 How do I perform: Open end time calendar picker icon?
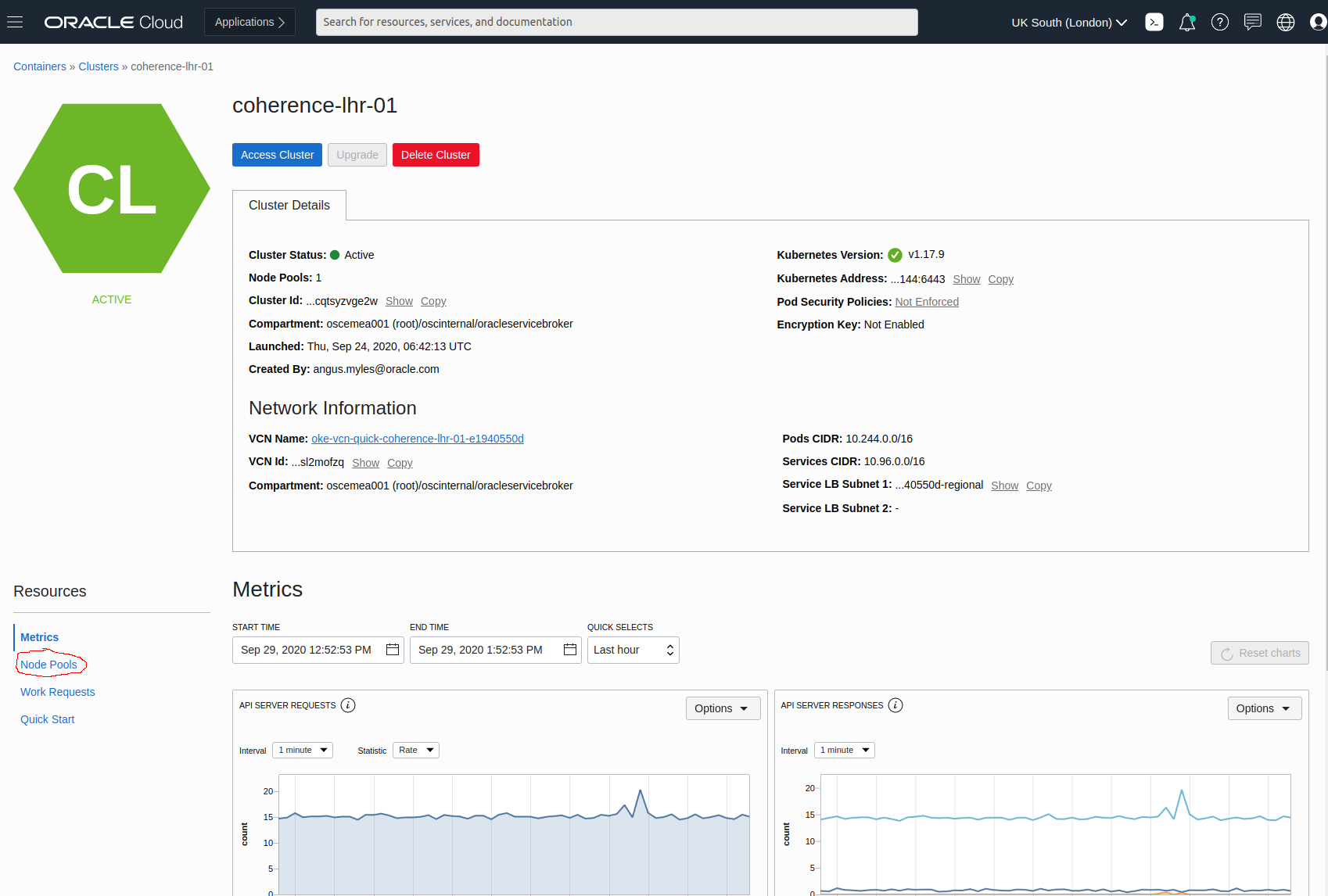[x=570, y=650]
